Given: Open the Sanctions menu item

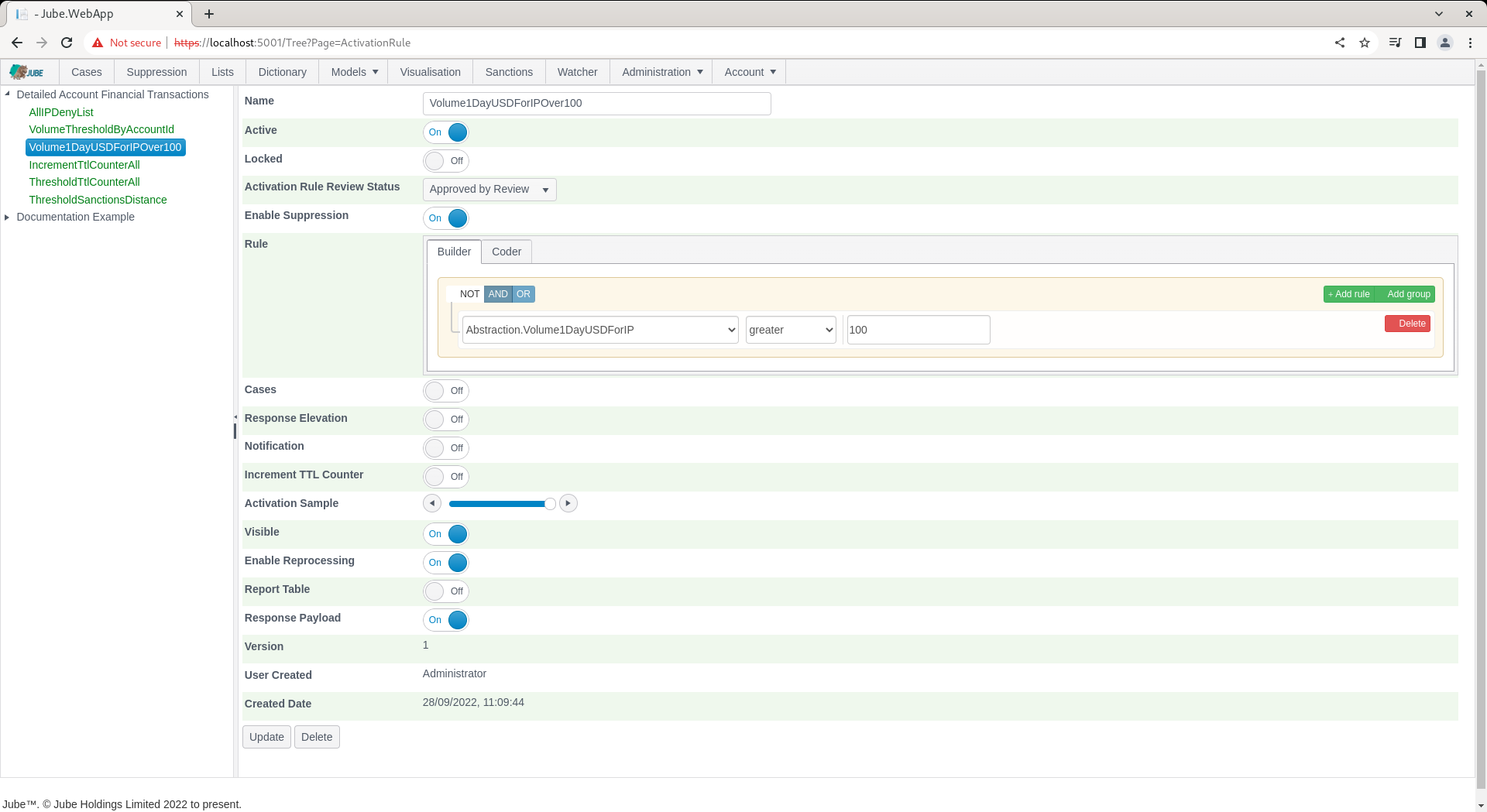Looking at the screenshot, I should [509, 72].
